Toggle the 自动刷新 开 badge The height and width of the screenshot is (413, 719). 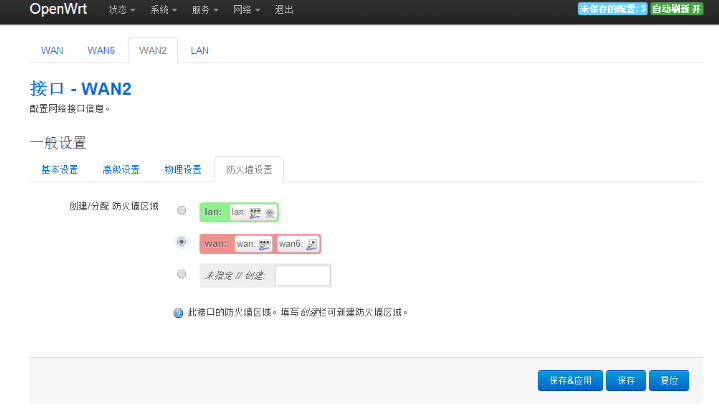point(676,9)
